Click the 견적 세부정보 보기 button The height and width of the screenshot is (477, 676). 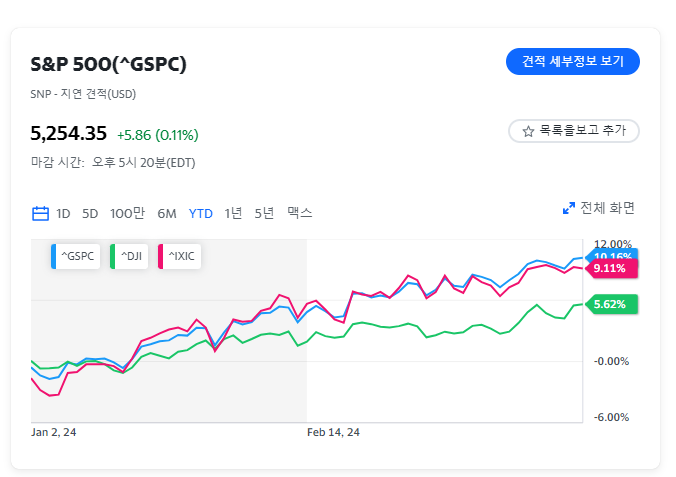(x=573, y=61)
